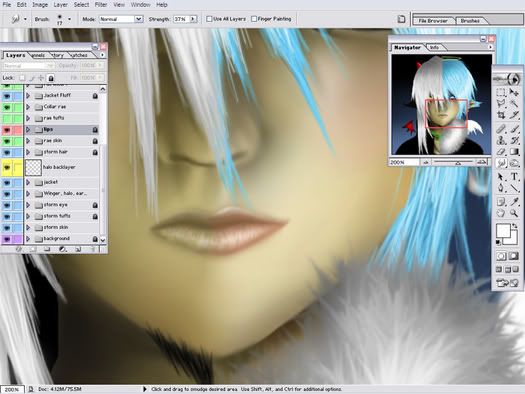Select the Gradient tool
Screen dimensions: 525x394
coord(514,152)
